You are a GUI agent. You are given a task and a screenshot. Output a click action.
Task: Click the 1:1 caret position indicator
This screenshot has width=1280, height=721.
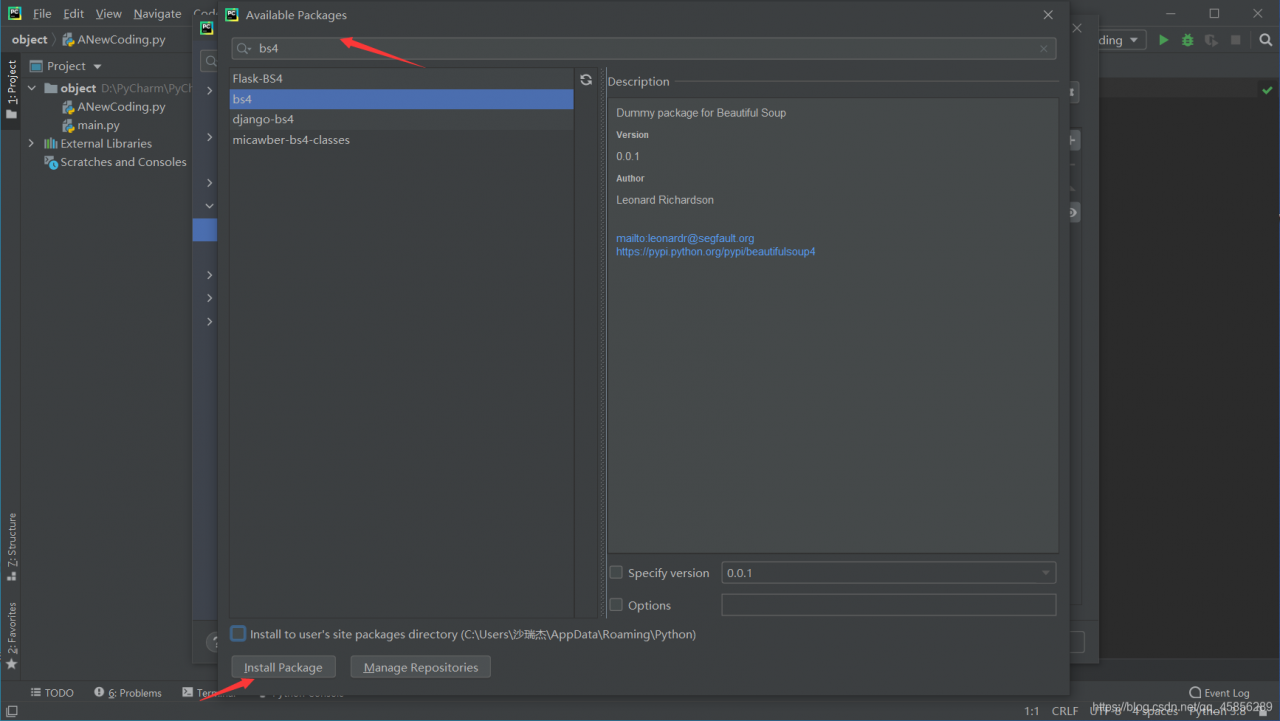[1032, 711]
